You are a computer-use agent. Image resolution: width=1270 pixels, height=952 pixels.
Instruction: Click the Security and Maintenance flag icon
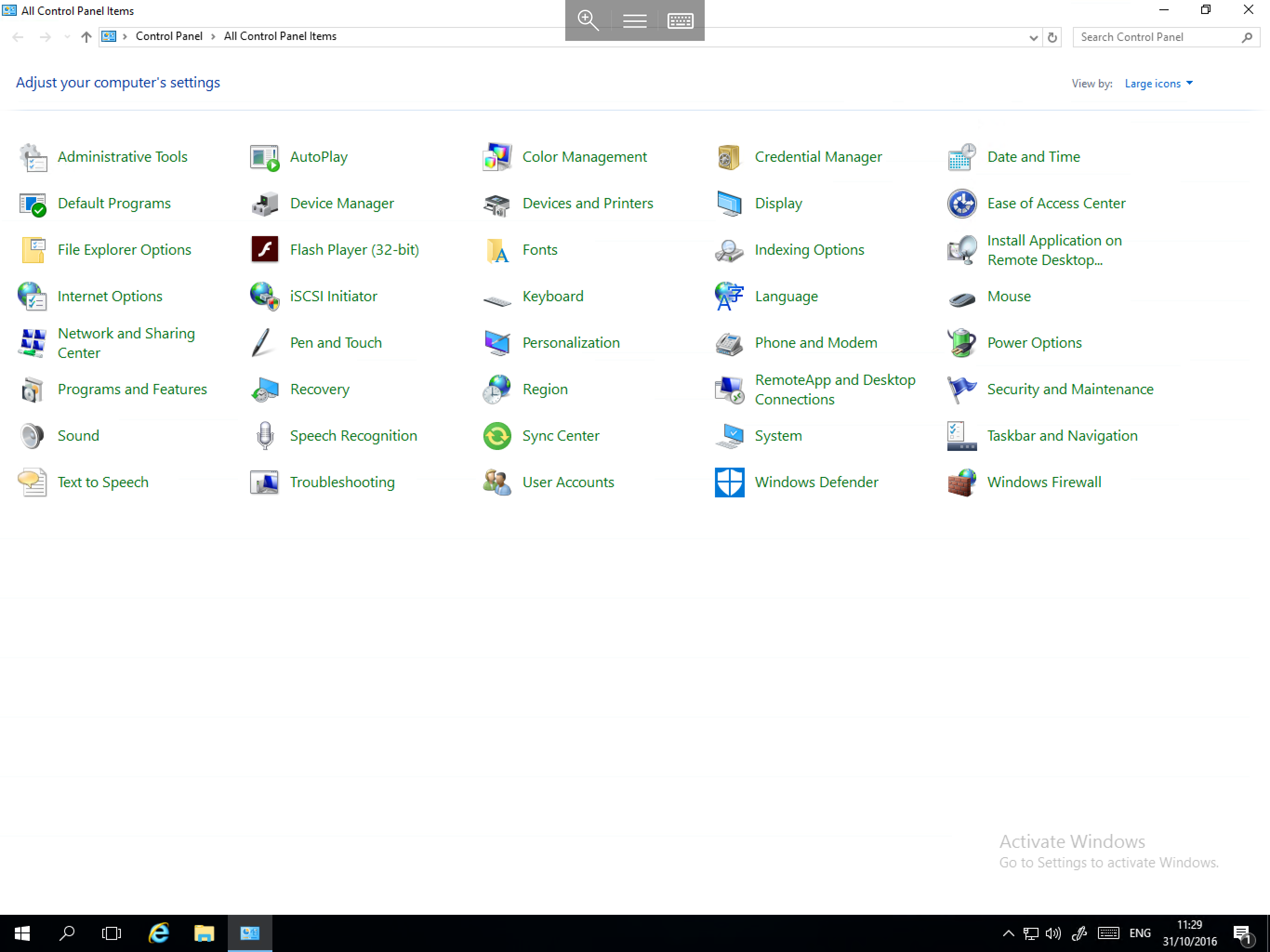[x=962, y=390]
